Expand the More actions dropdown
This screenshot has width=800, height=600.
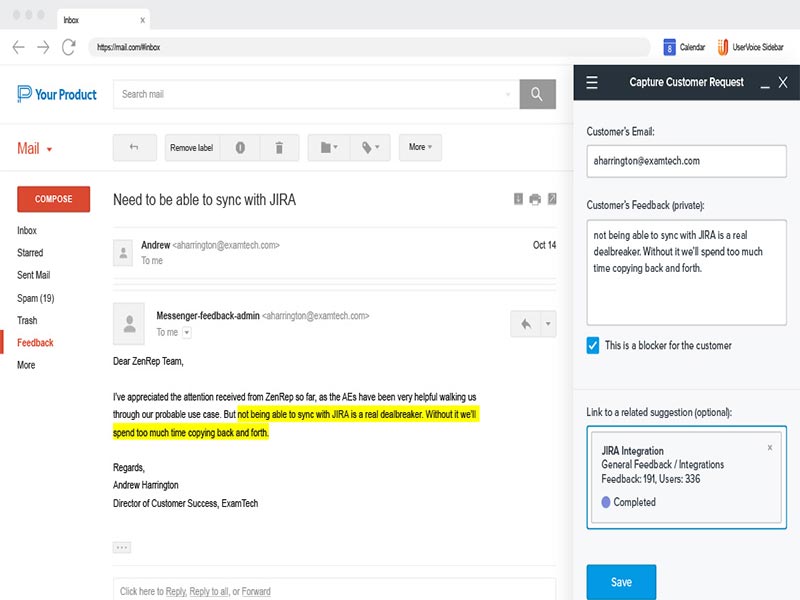click(x=419, y=147)
